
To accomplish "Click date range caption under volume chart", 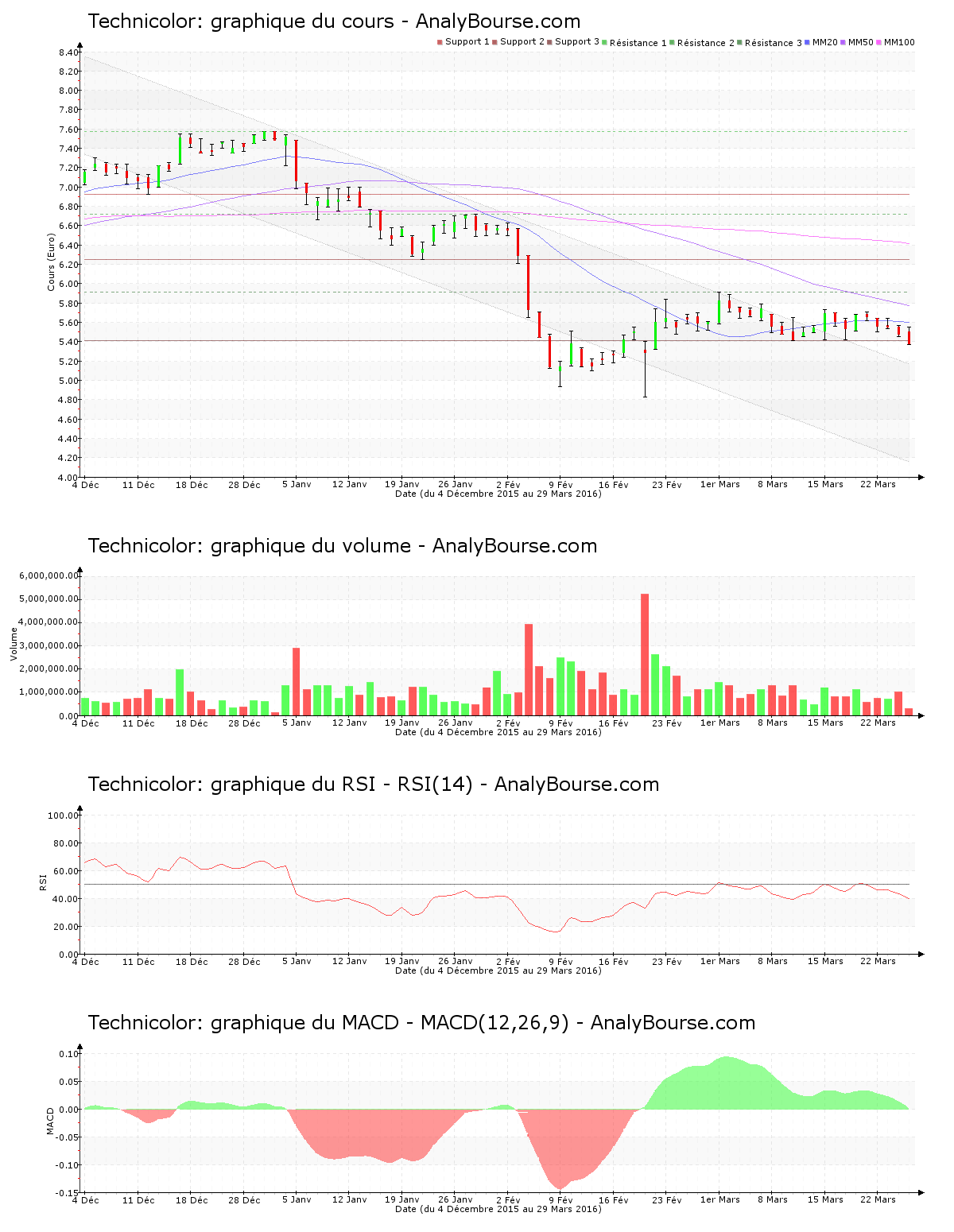I will tap(498, 732).
